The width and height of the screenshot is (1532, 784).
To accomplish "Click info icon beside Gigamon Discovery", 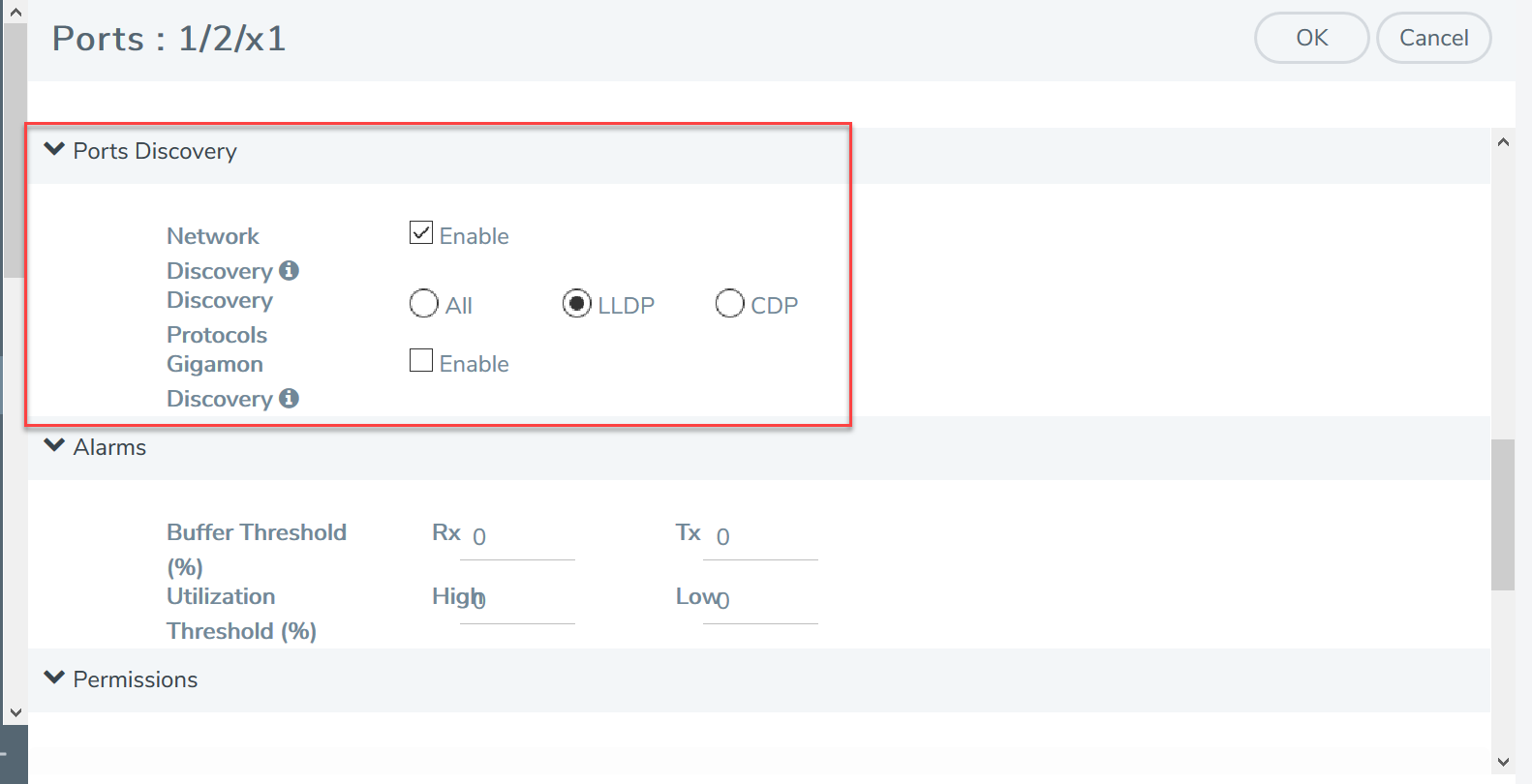I will [289, 398].
